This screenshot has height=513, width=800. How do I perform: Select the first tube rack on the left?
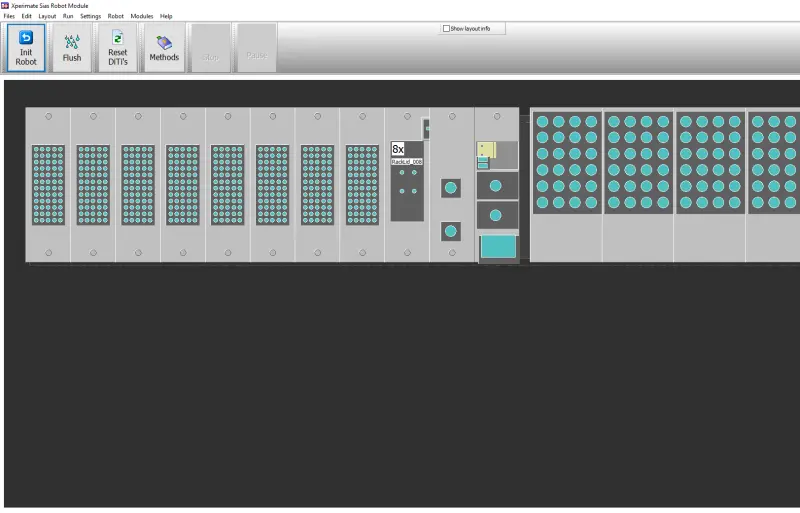coord(48,185)
